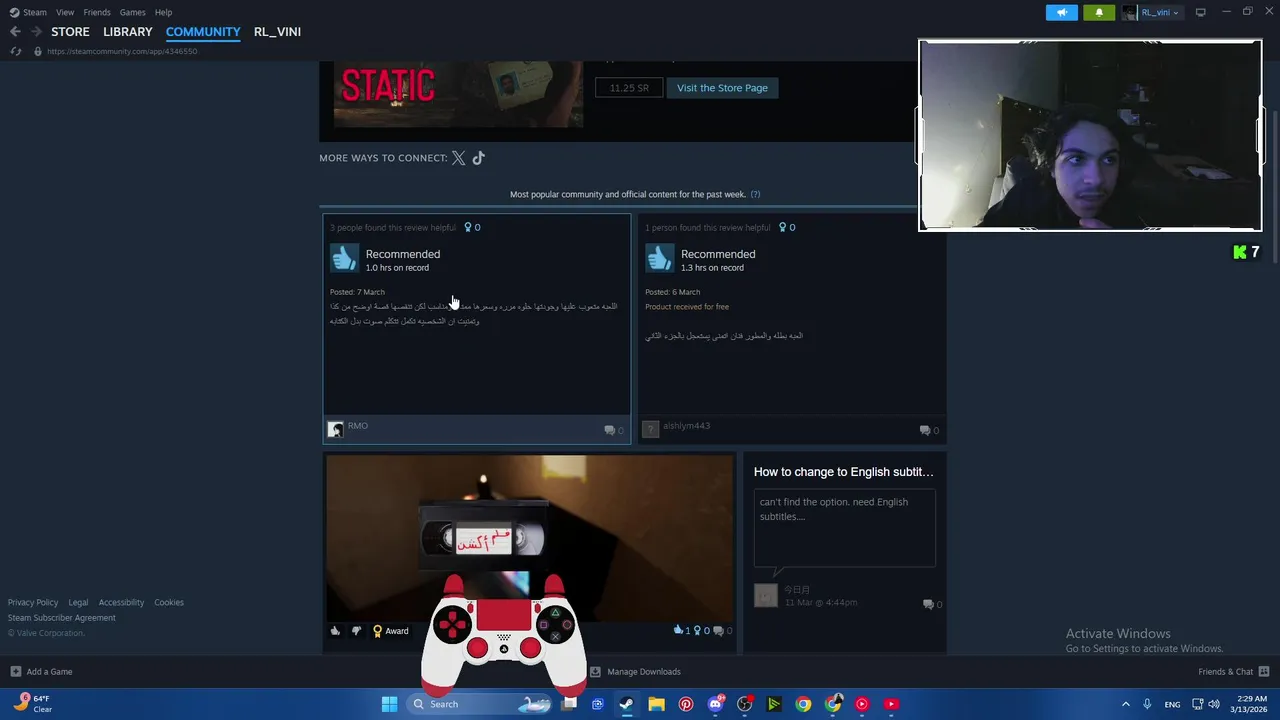Open the Accessibility link
The width and height of the screenshot is (1280, 720).
(121, 602)
